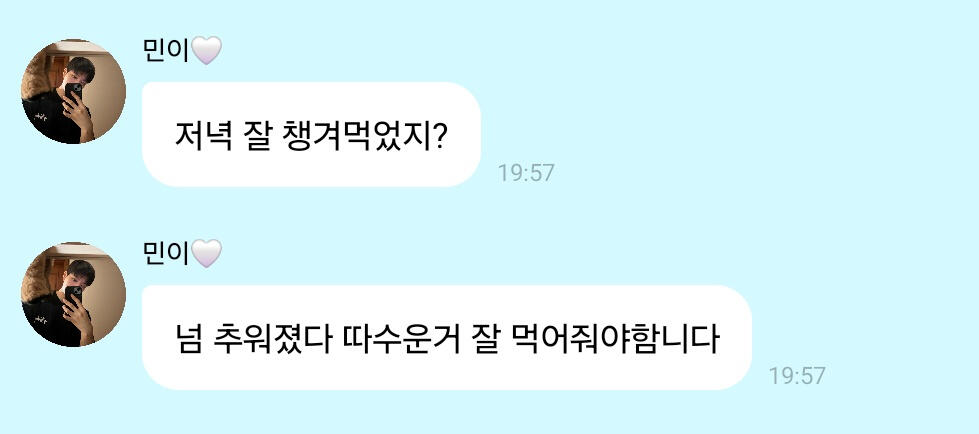The width and height of the screenshot is (979, 434).
Task: Open the lower 민이 profile picture
Action: (74, 294)
